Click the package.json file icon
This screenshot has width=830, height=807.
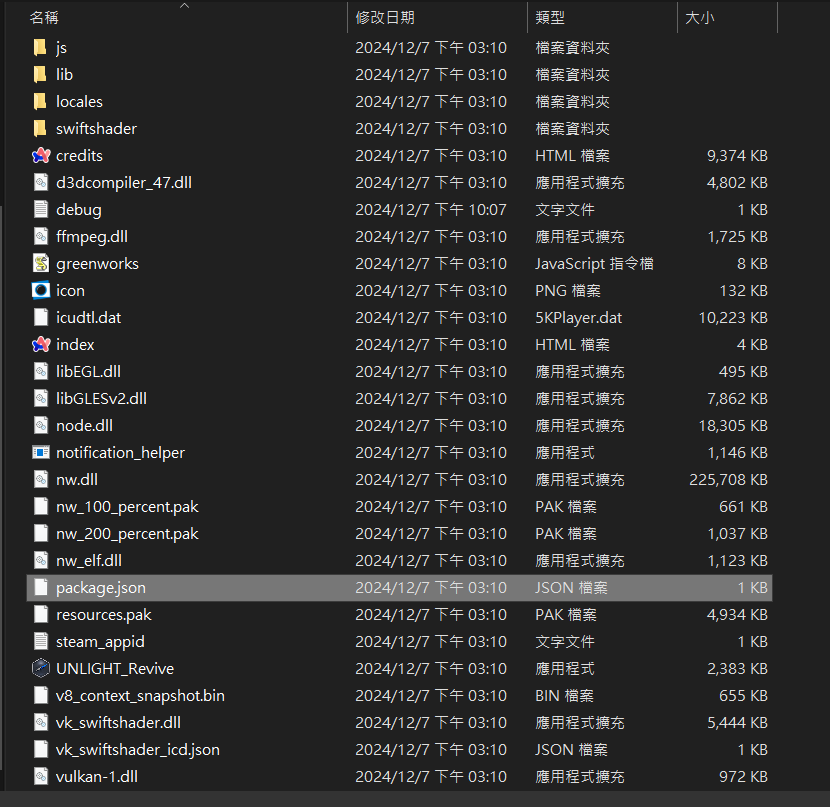(x=41, y=587)
